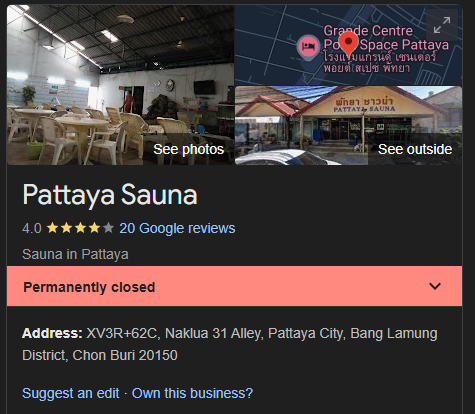
Task: Click Suggest an edit
Action: (71, 393)
